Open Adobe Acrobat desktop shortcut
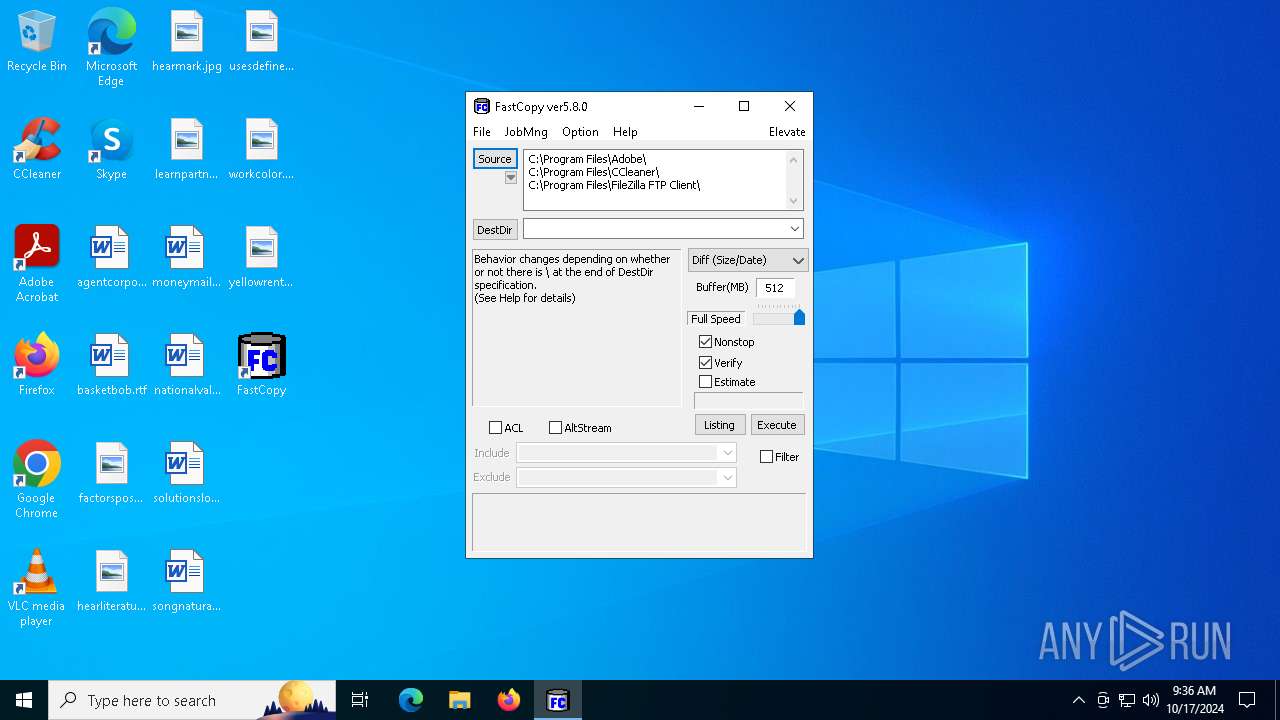The height and width of the screenshot is (720, 1280). [37, 264]
